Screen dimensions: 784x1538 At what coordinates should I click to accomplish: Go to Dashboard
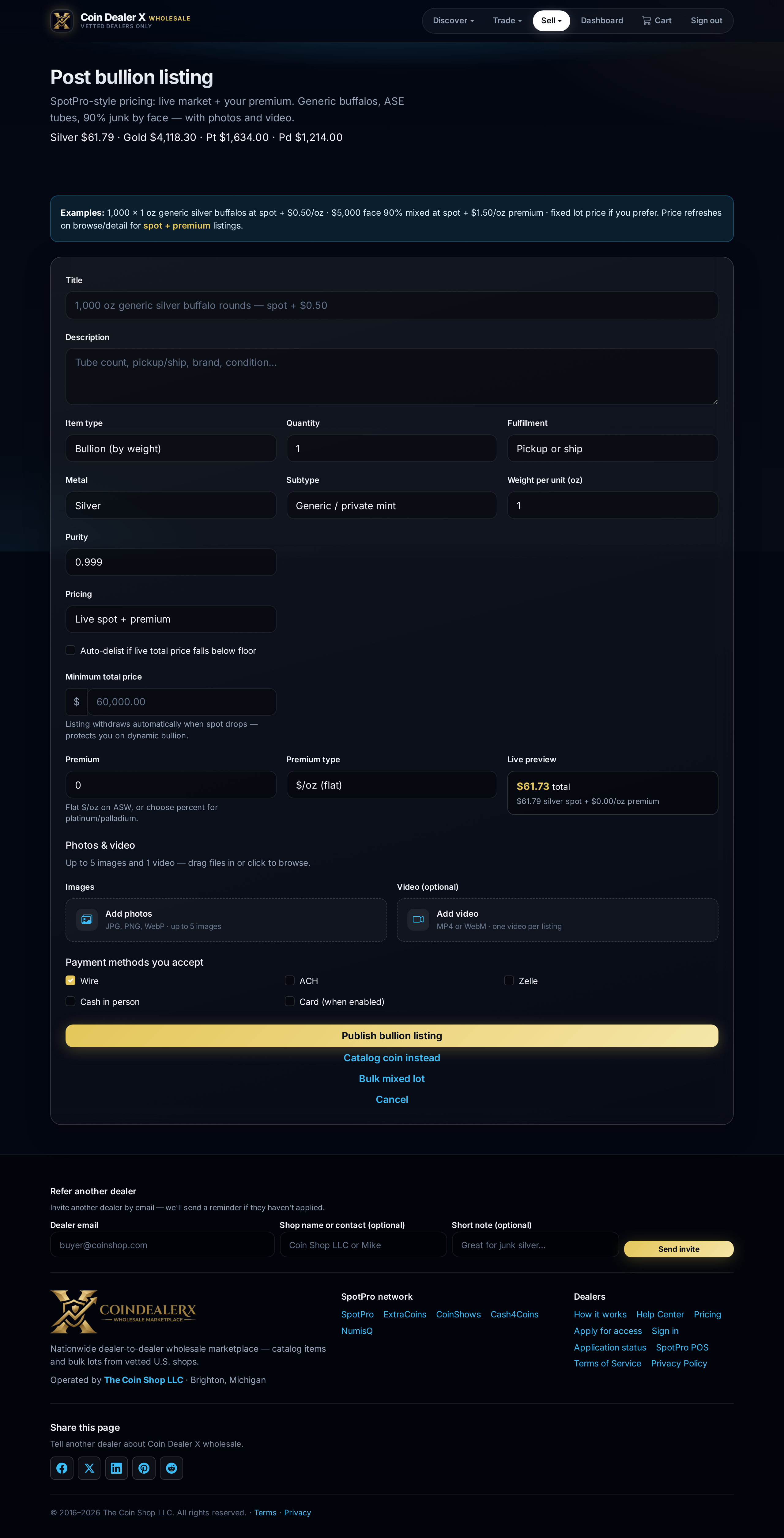point(601,20)
